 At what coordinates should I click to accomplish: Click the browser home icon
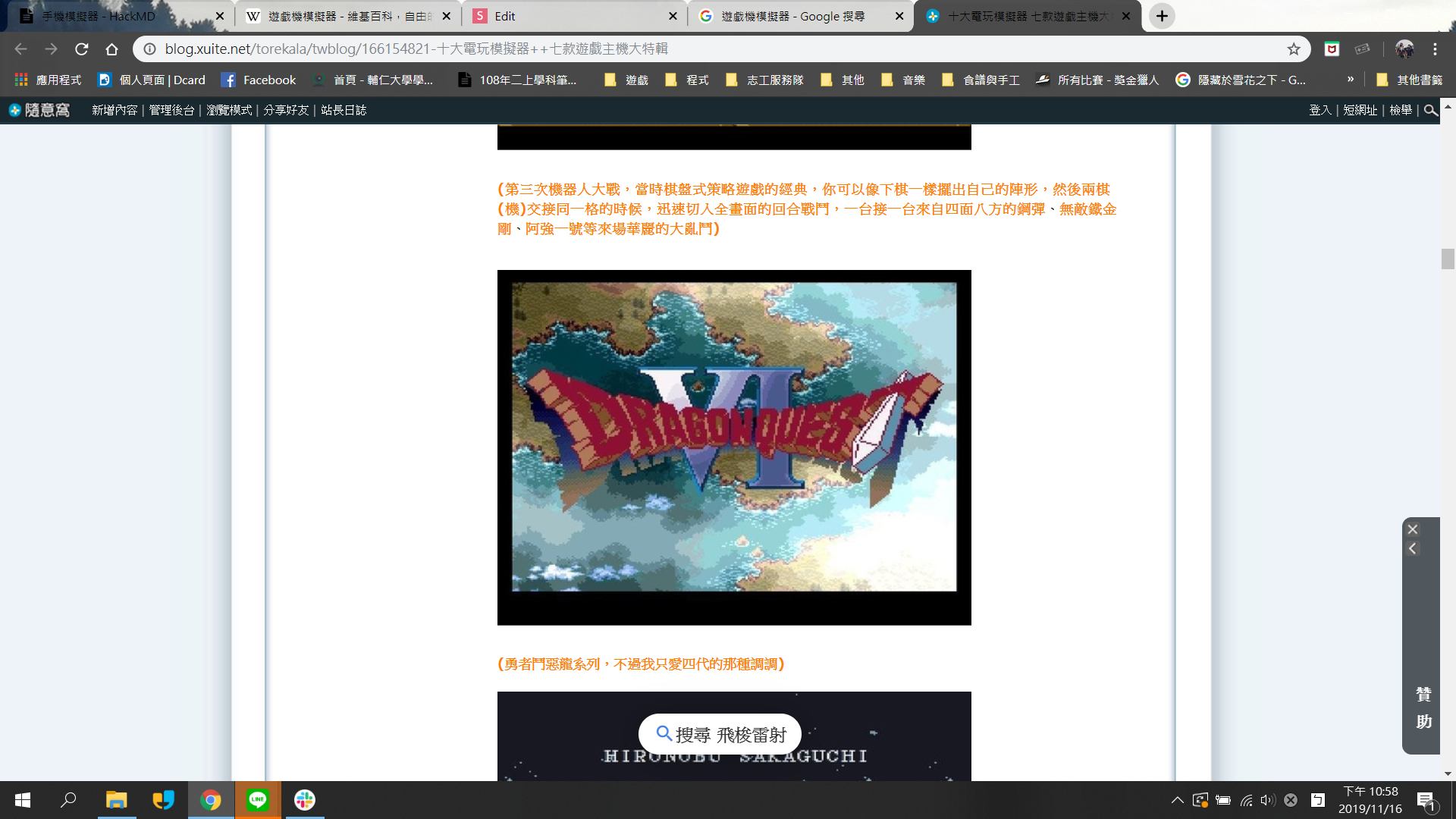(x=111, y=49)
